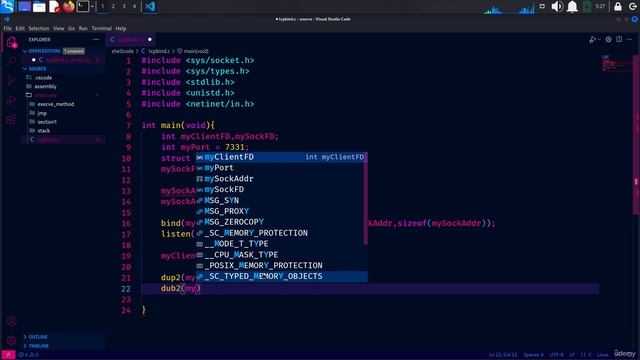Open editor More Actions ellipsis
The height and width of the screenshot is (360, 640).
click(x=629, y=40)
